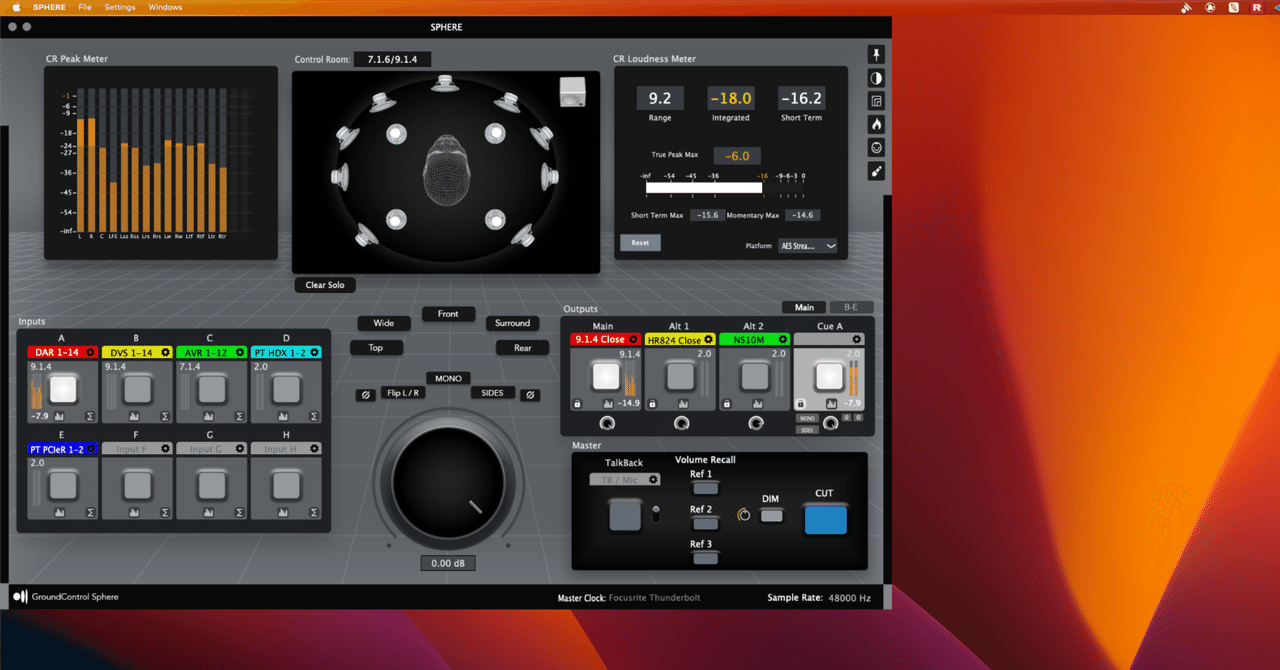Switch to Main outputs tab

tap(804, 308)
